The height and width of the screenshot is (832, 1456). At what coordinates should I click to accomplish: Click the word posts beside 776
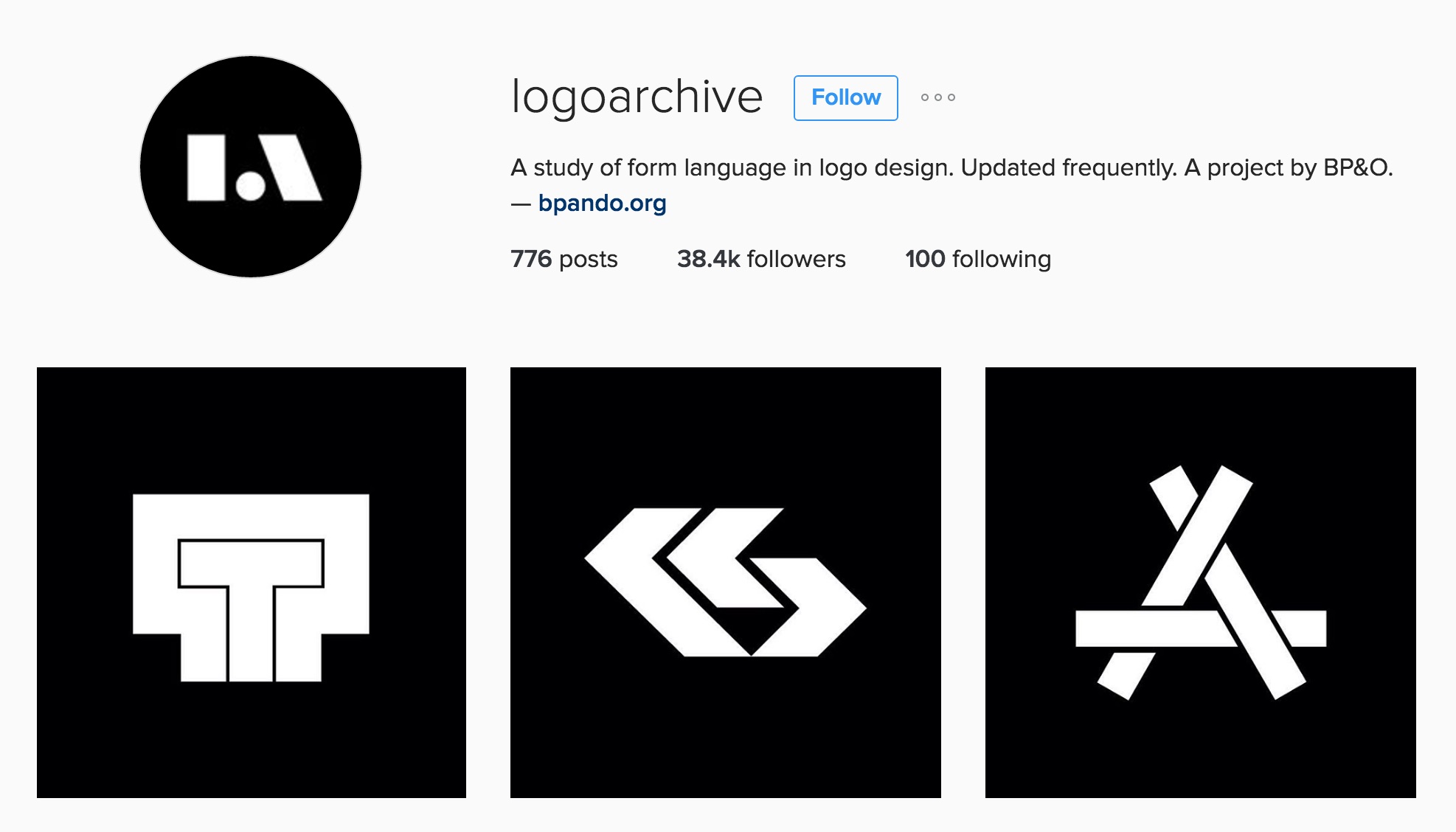coord(589,260)
